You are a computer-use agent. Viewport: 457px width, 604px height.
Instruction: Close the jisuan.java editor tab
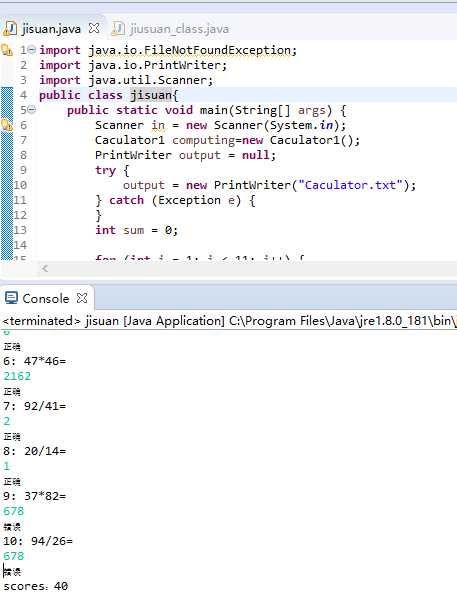tap(94, 28)
